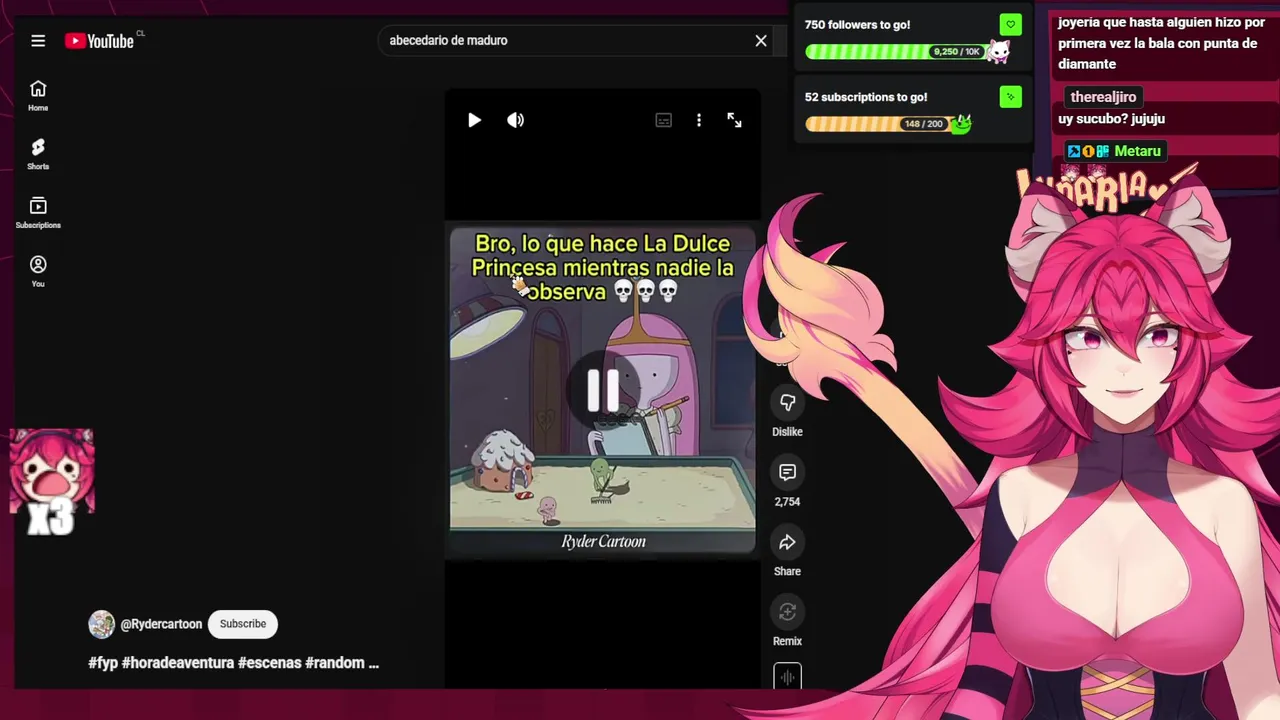This screenshot has width=1280, height=720.
Task: Open Home in the sidebar
Action: 38,95
